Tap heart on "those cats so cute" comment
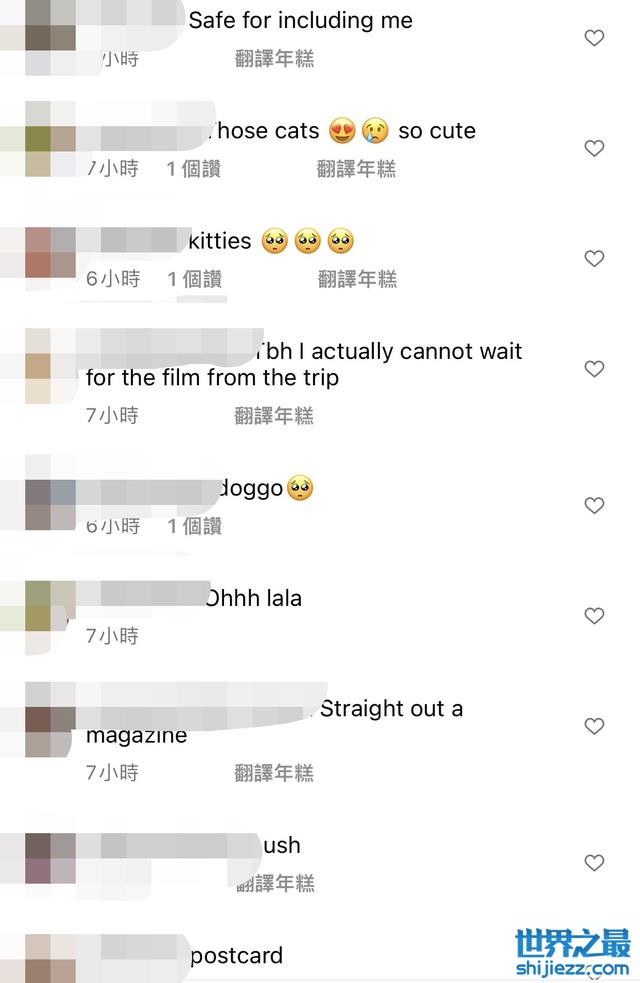Viewport: 640px width, 983px height. tap(594, 149)
